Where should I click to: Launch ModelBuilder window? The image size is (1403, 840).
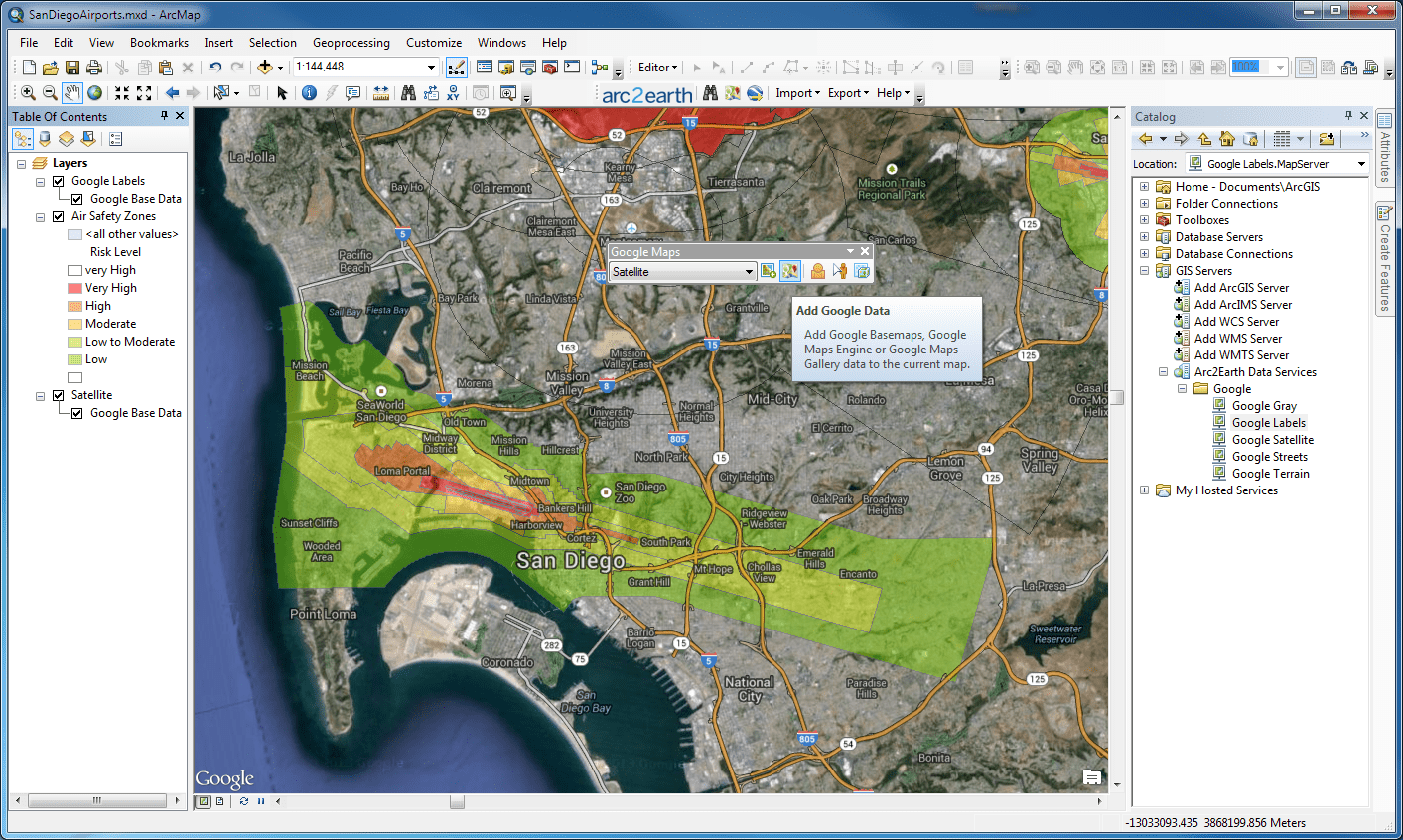(600, 68)
